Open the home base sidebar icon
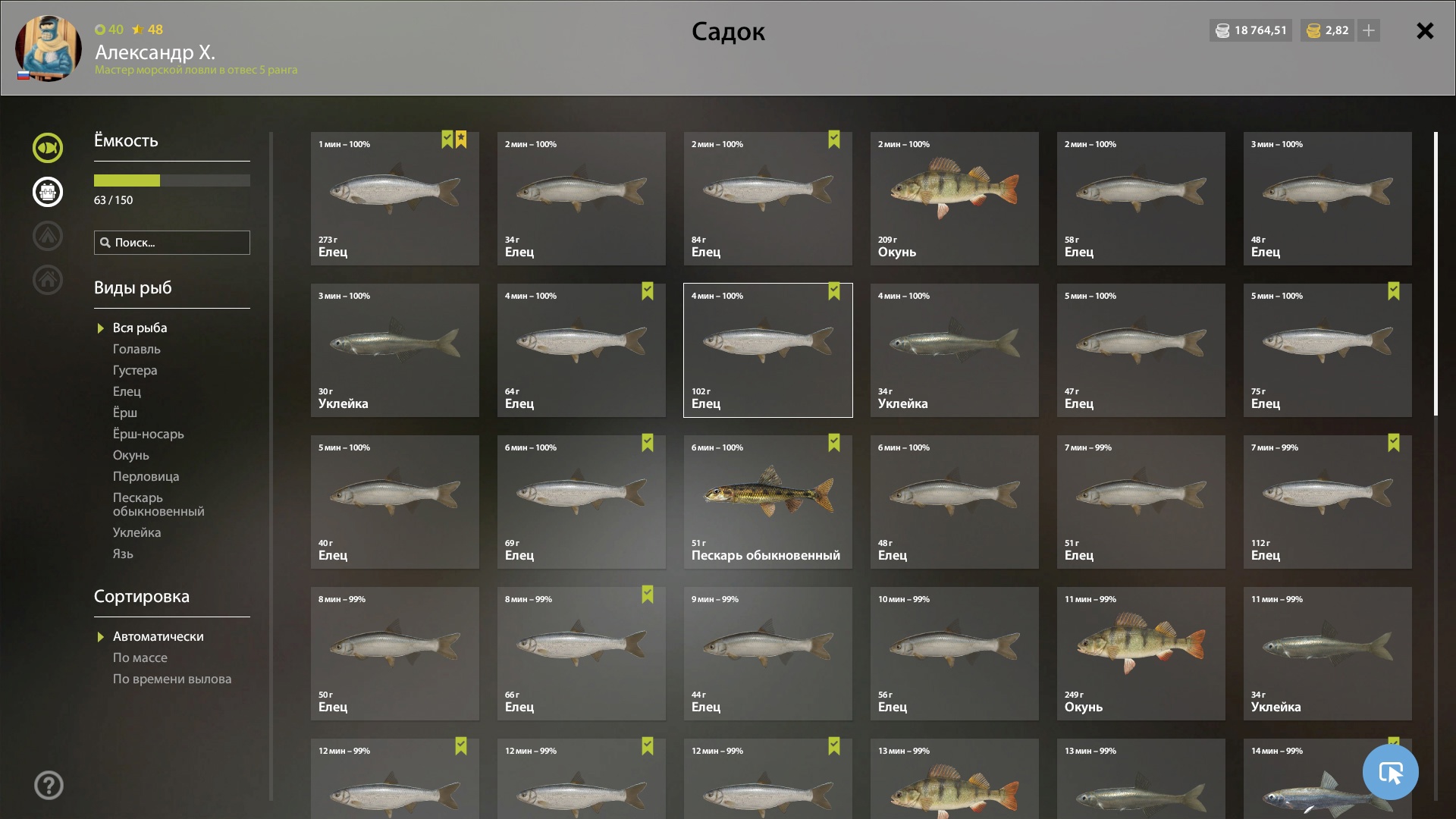 pos(47,280)
